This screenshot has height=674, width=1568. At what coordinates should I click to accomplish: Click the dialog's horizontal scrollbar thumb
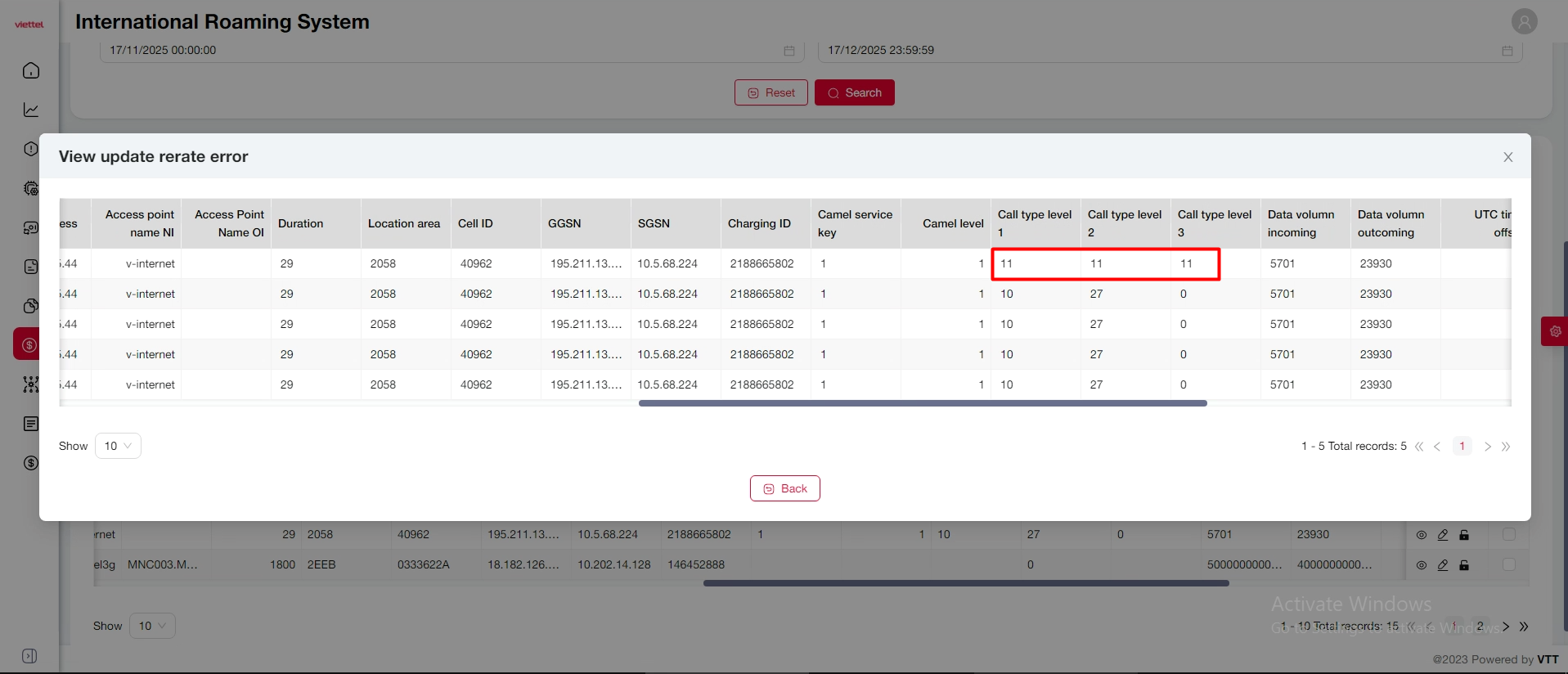click(x=923, y=403)
